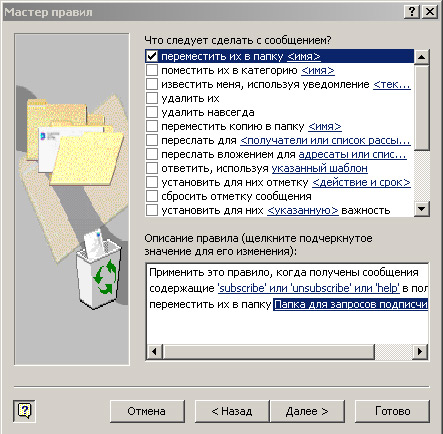Click <имя> link in 'переместить их в папку'

pos(304,57)
